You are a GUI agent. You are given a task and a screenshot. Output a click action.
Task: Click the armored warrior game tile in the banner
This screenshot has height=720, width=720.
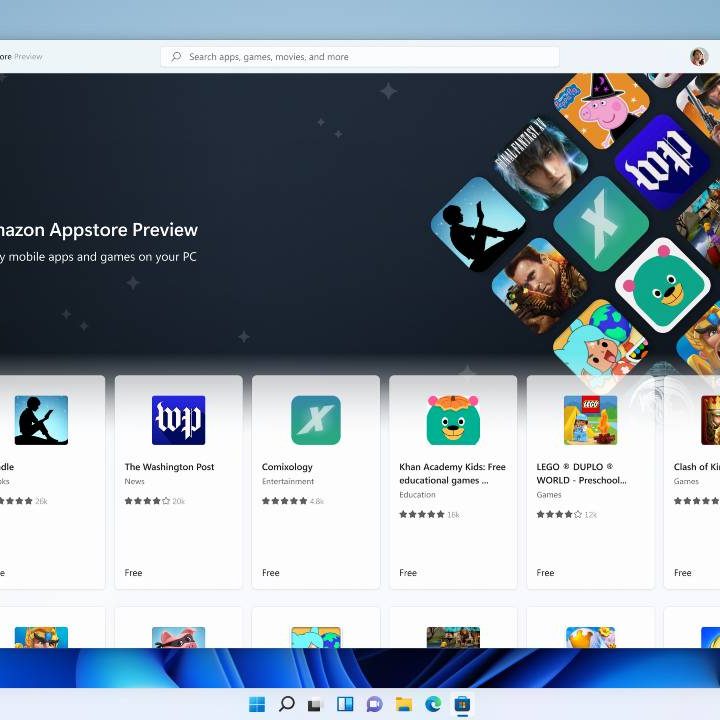point(540,285)
